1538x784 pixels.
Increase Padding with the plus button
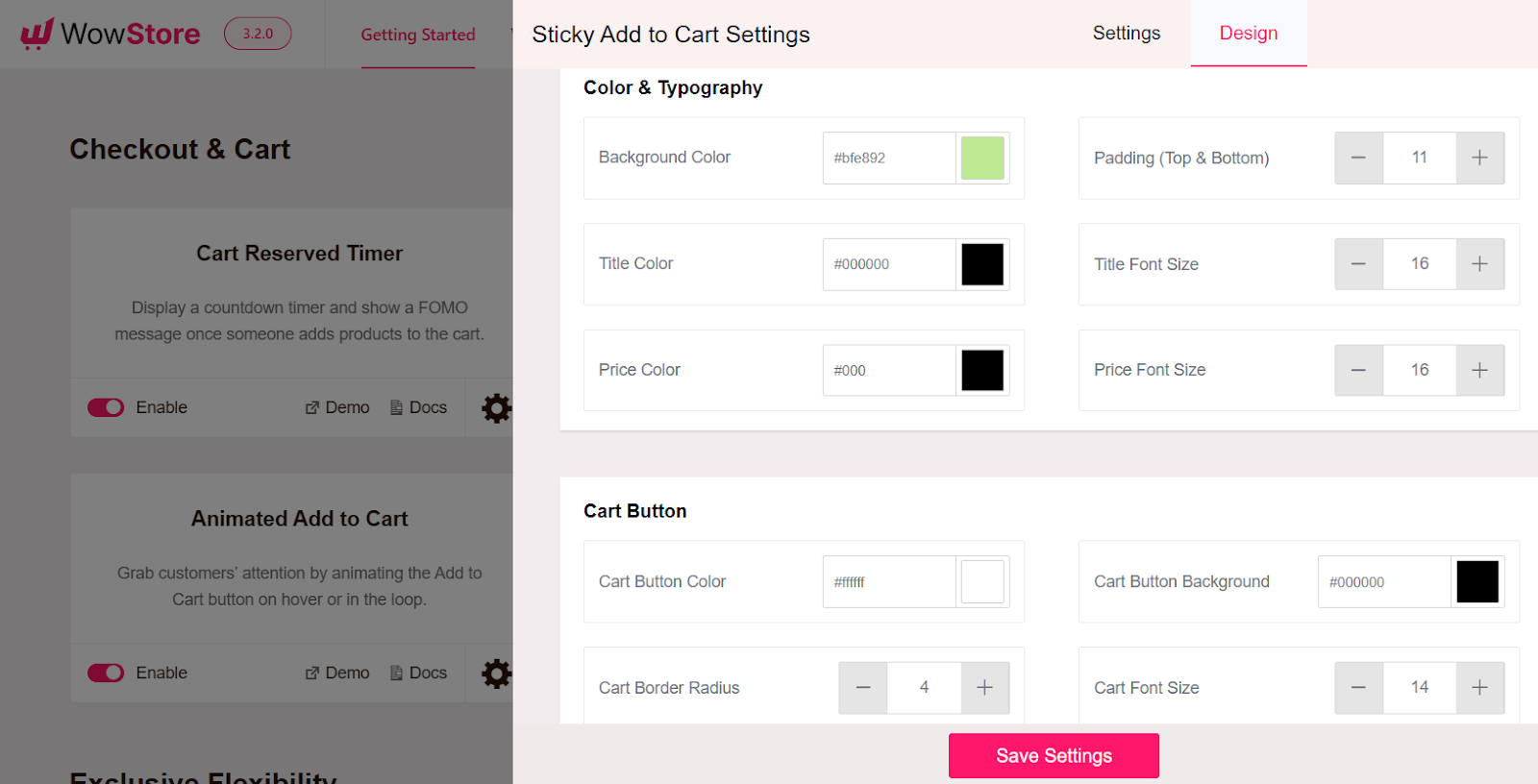(x=1478, y=158)
